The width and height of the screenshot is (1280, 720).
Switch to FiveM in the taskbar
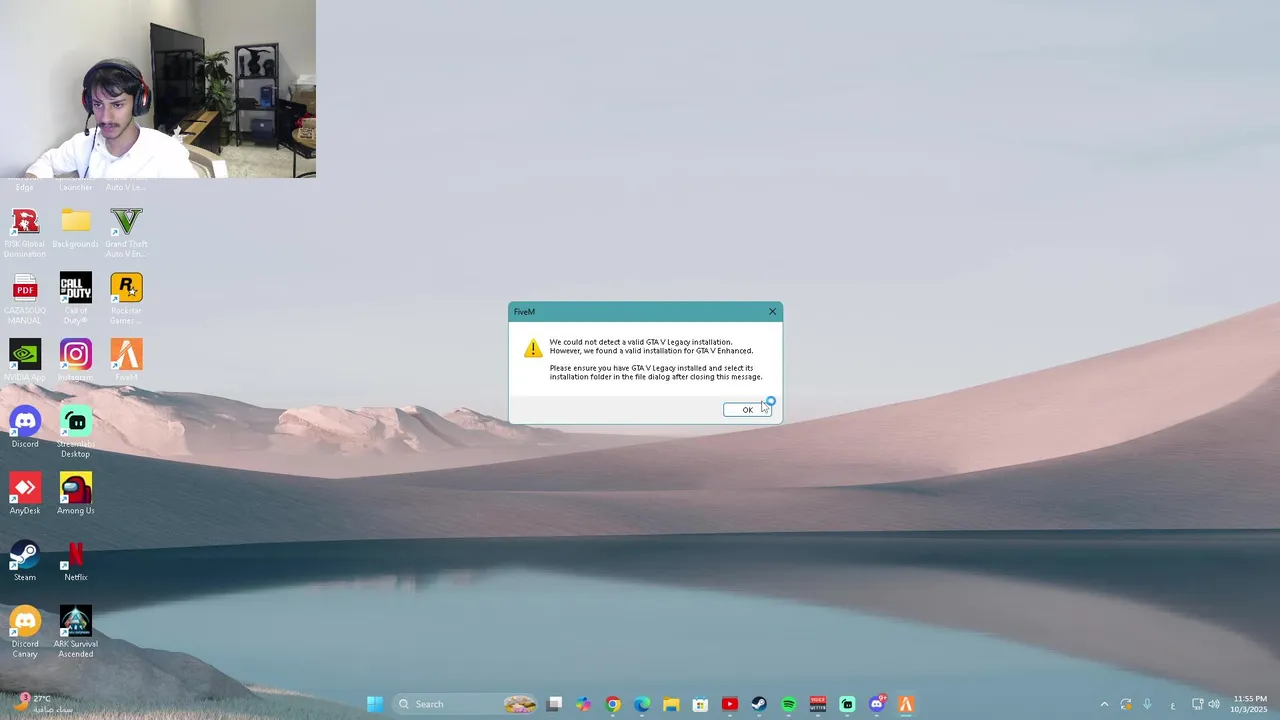pyautogui.click(x=906, y=704)
